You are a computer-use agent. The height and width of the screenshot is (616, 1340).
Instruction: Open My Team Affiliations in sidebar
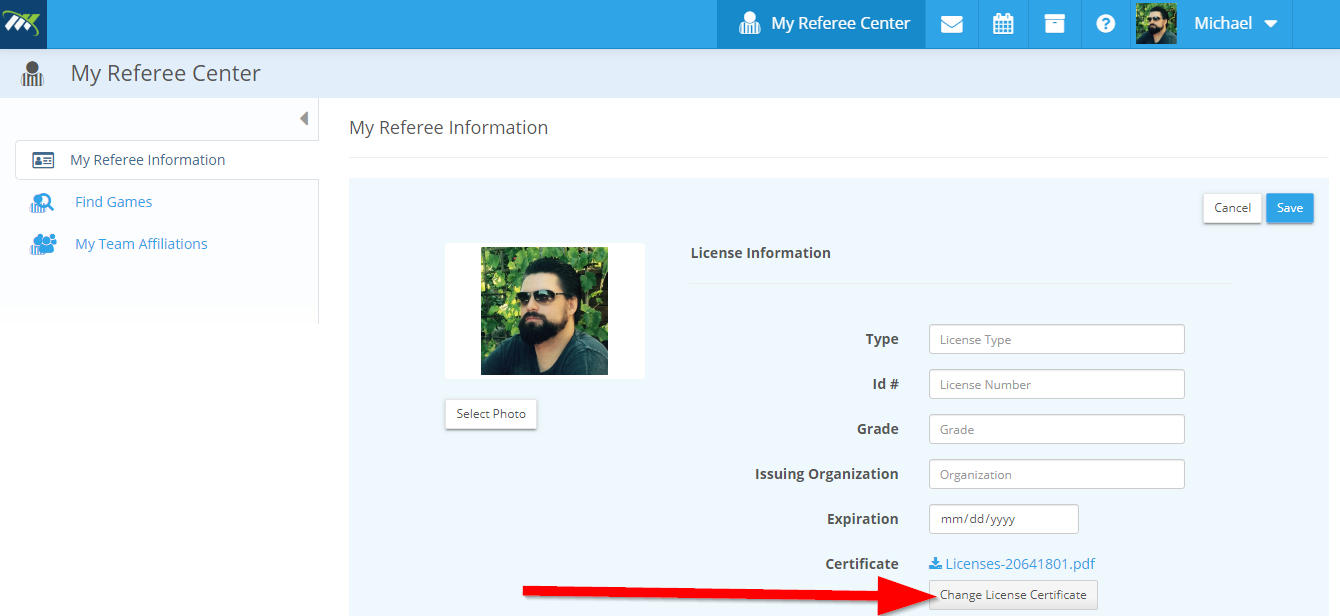pos(141,244)
